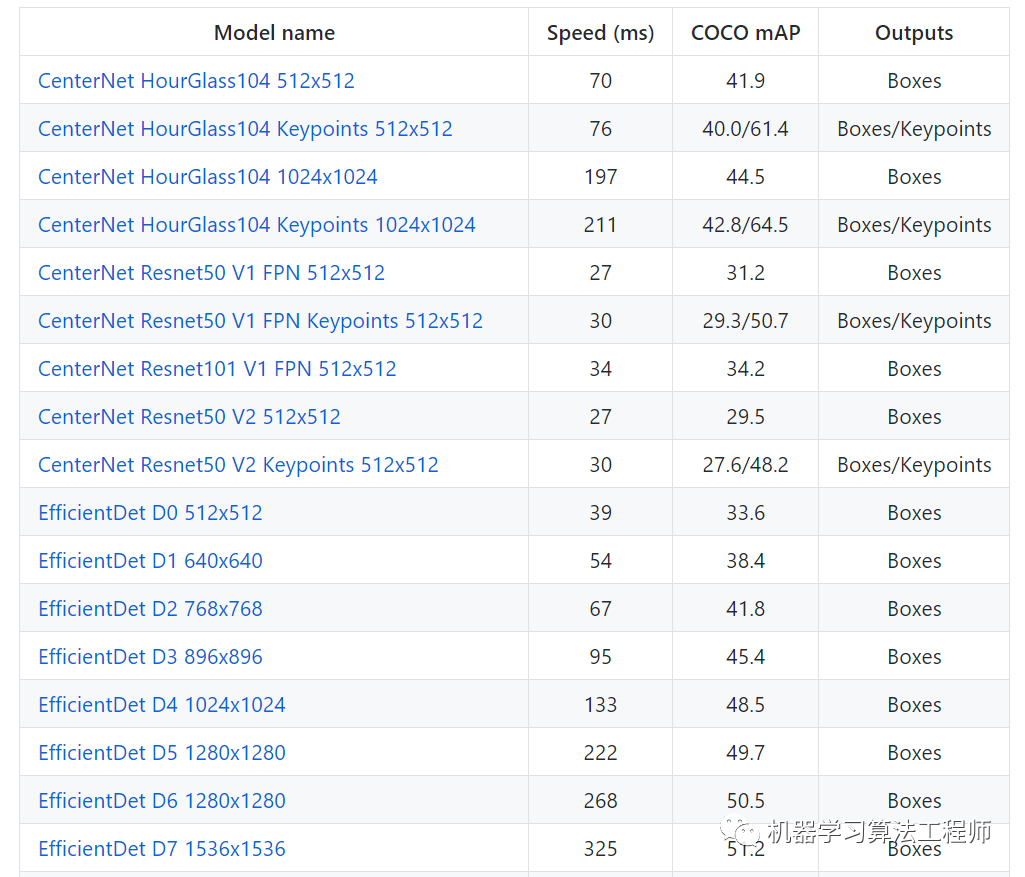Select the EfficientDet D2 768x768 link
Viewport: 1025px width, 877px height.
point(150,609)
